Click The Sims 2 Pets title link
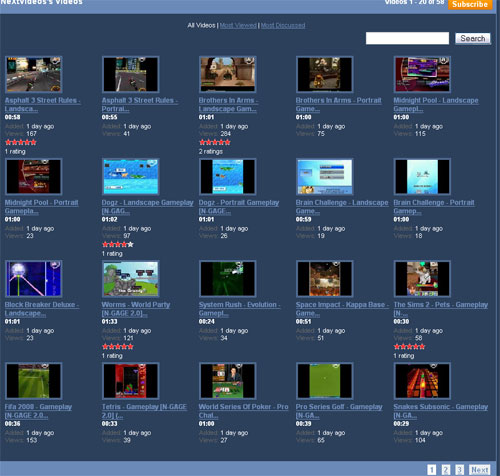 point(440,309)
